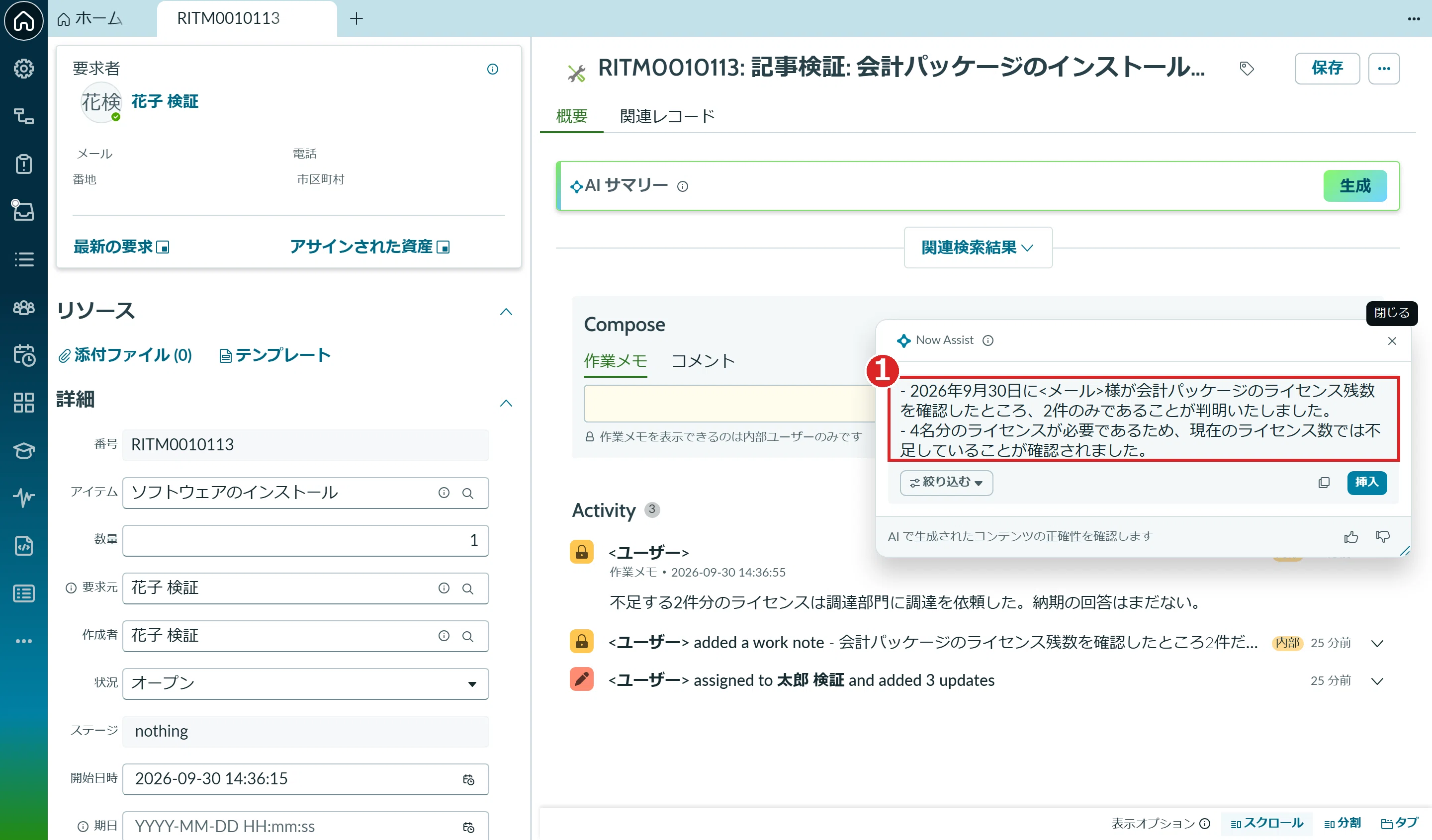Switch display option to 分割
1432x840 pixels.
tap(1342, 824)
